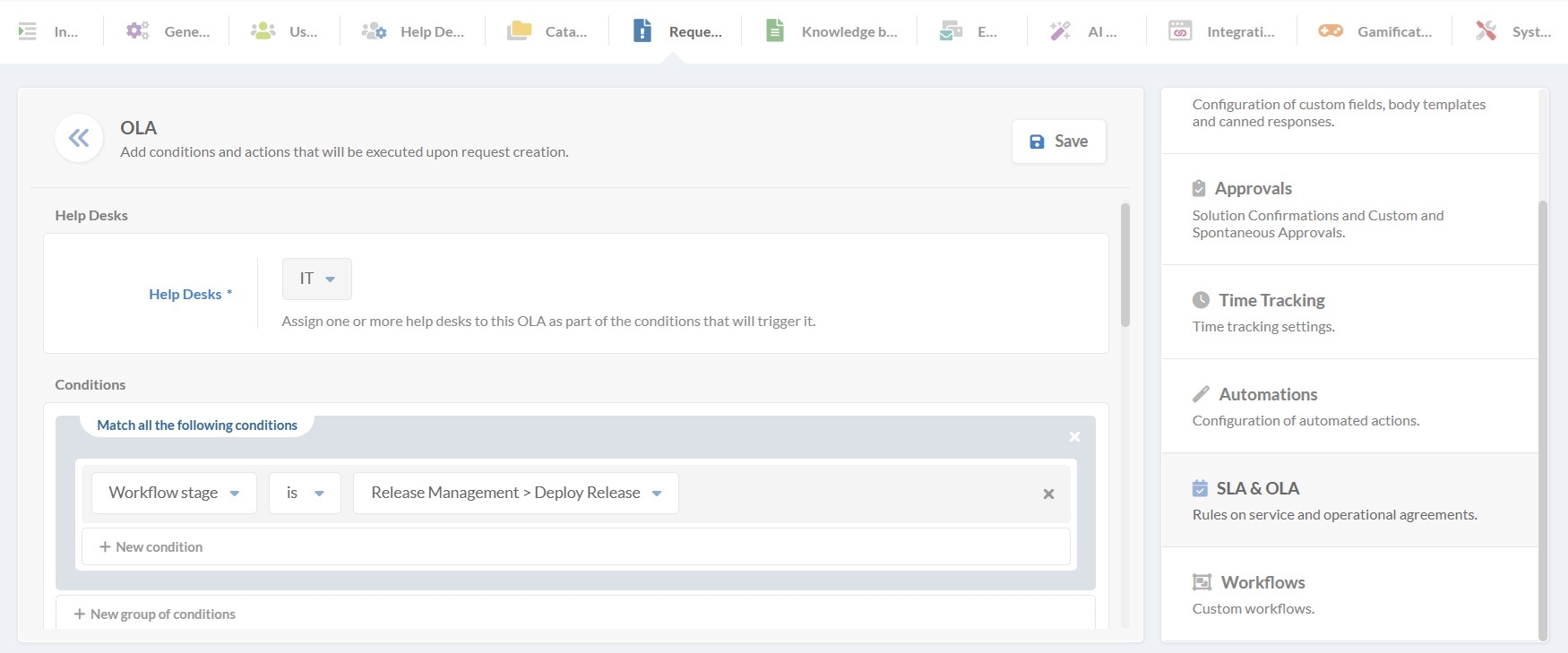The width and height of the screenshot is (1568, 653).
Task: Delete the condition group with X
Action: pyautogui.click(x=1074, y=437)
